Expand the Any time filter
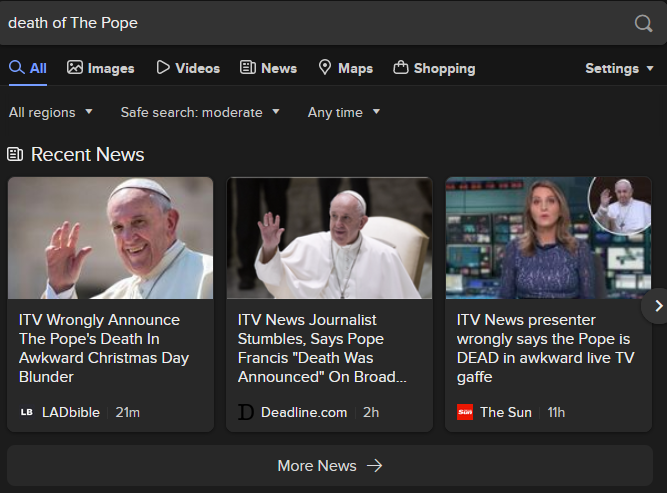This screenshot has height=493, width=667. tap(344, 112)
